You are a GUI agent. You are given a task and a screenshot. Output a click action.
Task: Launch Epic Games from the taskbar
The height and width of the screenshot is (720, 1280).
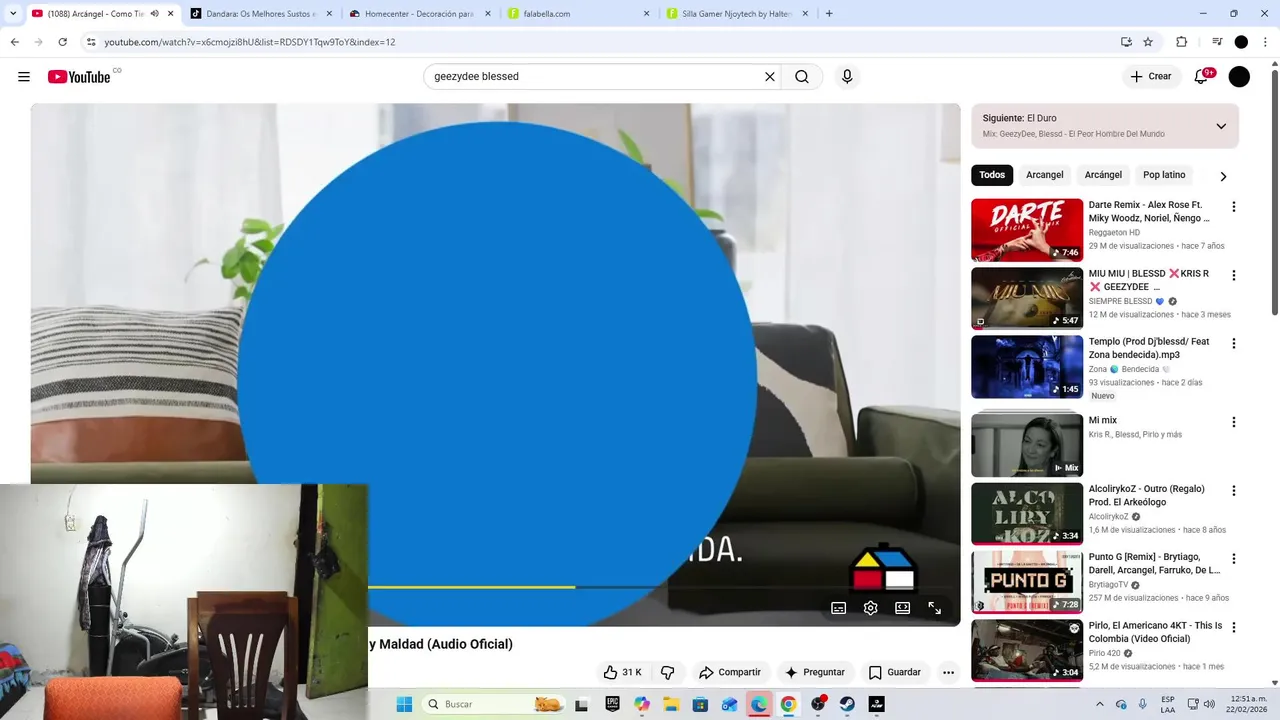612,704
